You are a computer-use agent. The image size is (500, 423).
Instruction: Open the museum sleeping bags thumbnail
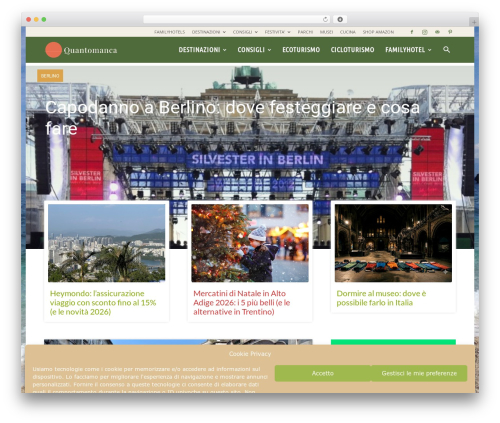(393, 243)
